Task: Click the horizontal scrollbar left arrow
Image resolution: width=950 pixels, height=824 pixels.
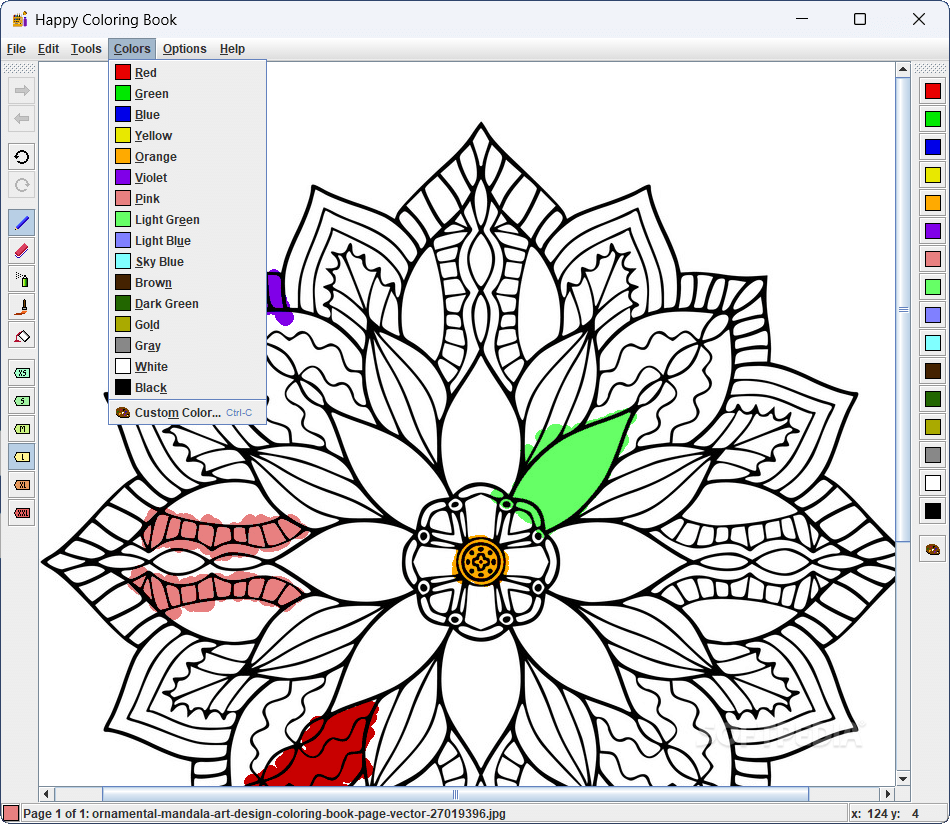Action: [x=47, y=794]
